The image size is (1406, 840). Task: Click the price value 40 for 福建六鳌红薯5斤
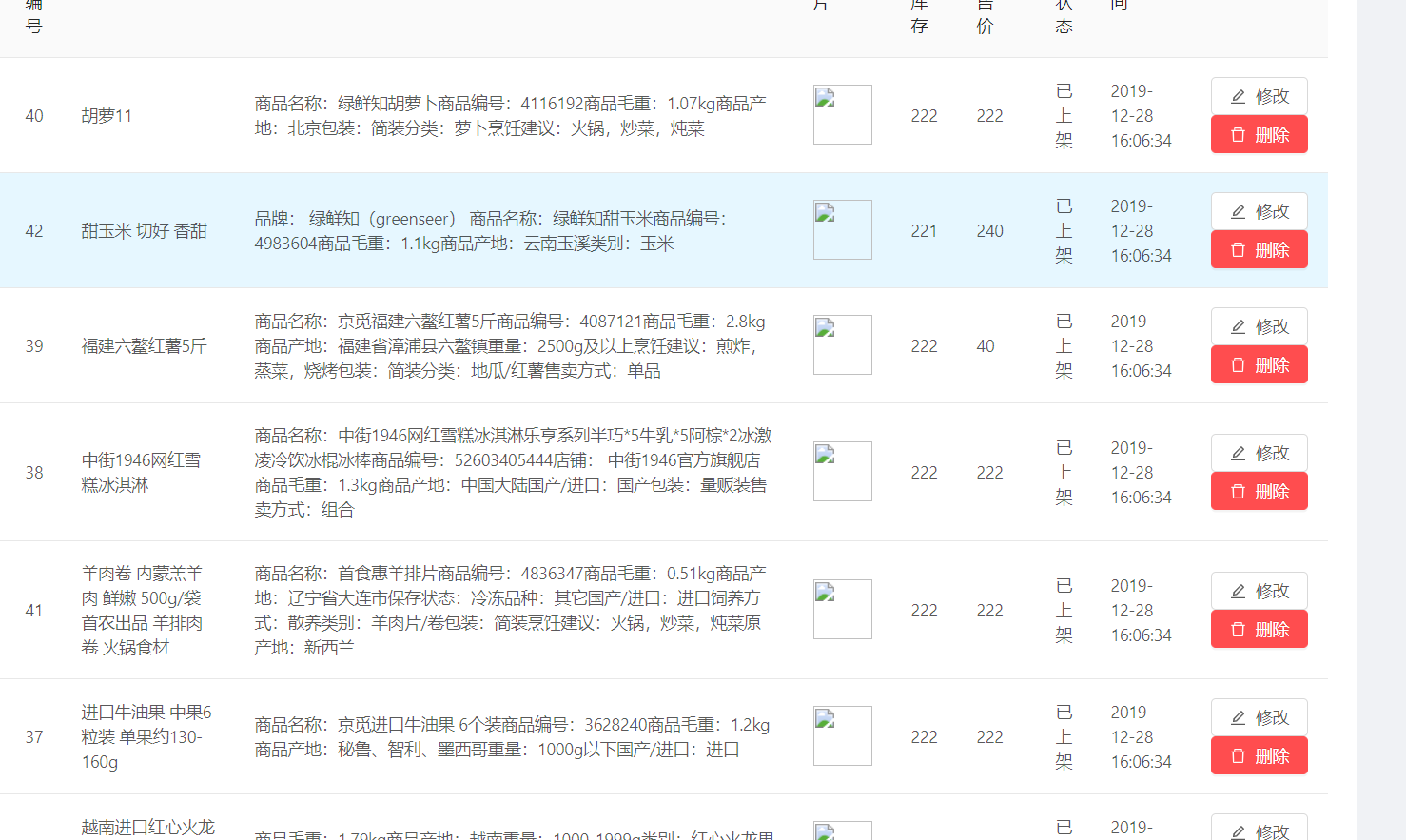coord(986,346)
